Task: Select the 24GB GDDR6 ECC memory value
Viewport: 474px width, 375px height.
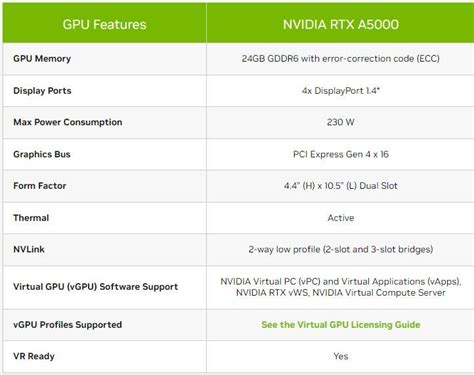Action: coord(340,59)
